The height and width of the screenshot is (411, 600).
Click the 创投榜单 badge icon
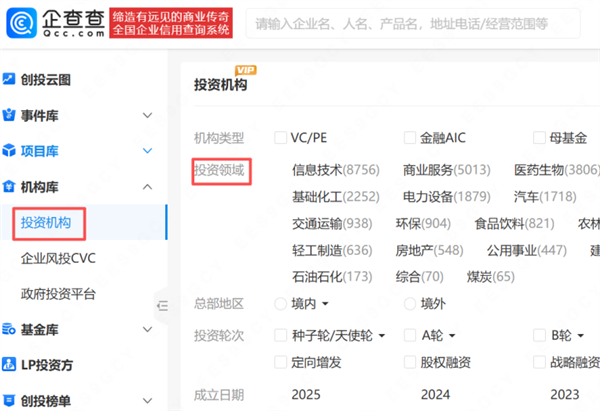tap(8, 400)
